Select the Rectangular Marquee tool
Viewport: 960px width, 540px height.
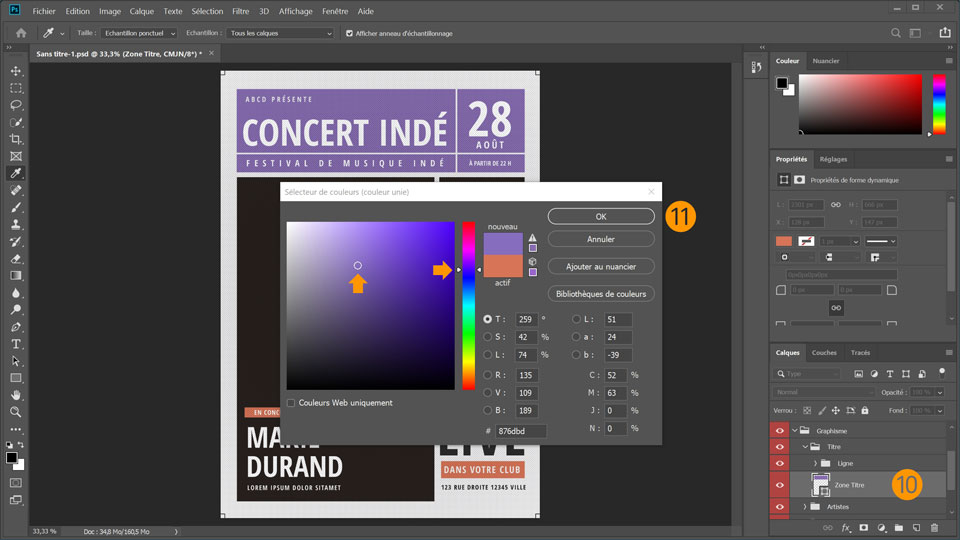pyautogui.click(x=16, y=88)
